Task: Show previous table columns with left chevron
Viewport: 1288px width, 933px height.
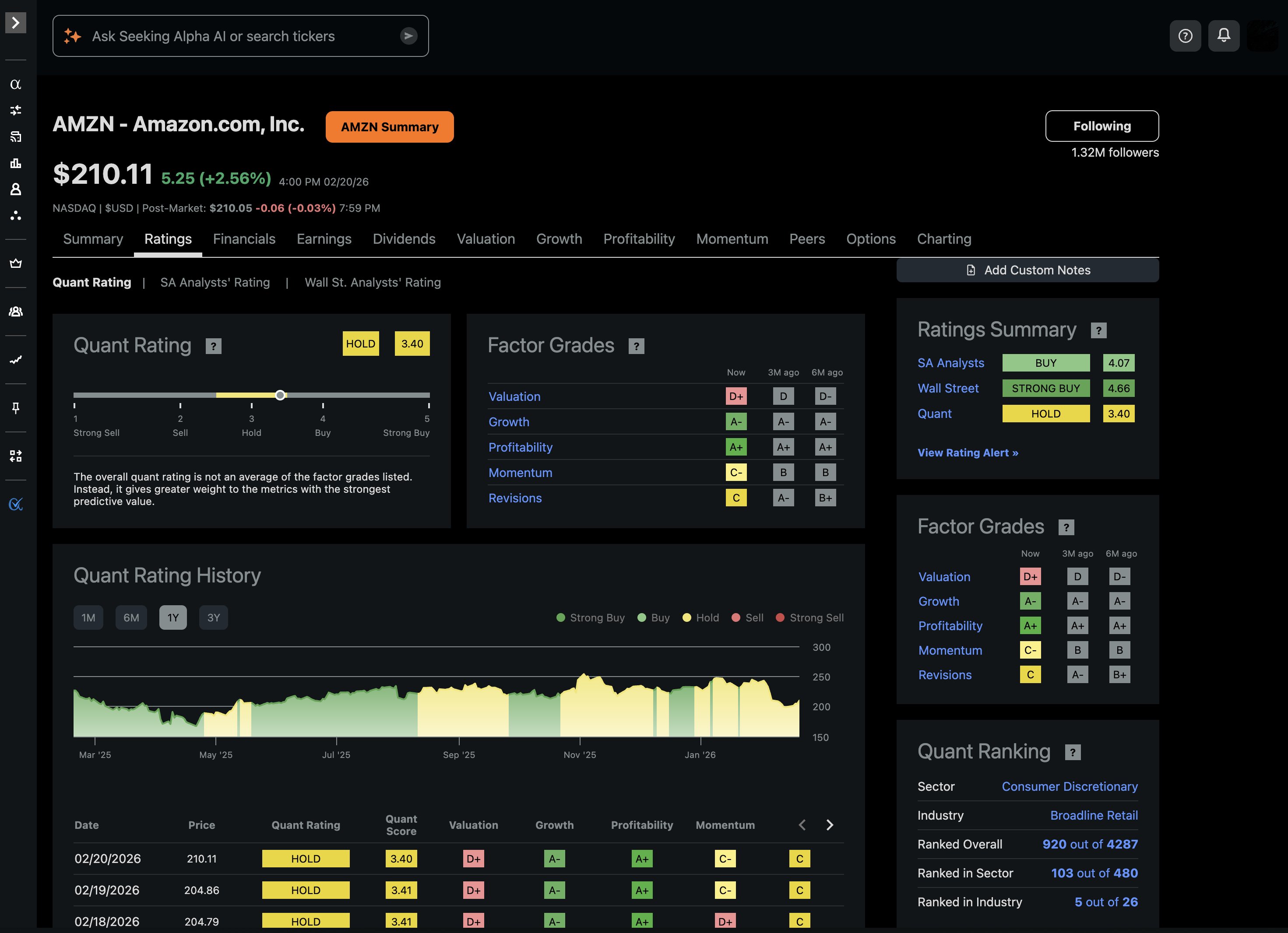Action: coord(802,824)
